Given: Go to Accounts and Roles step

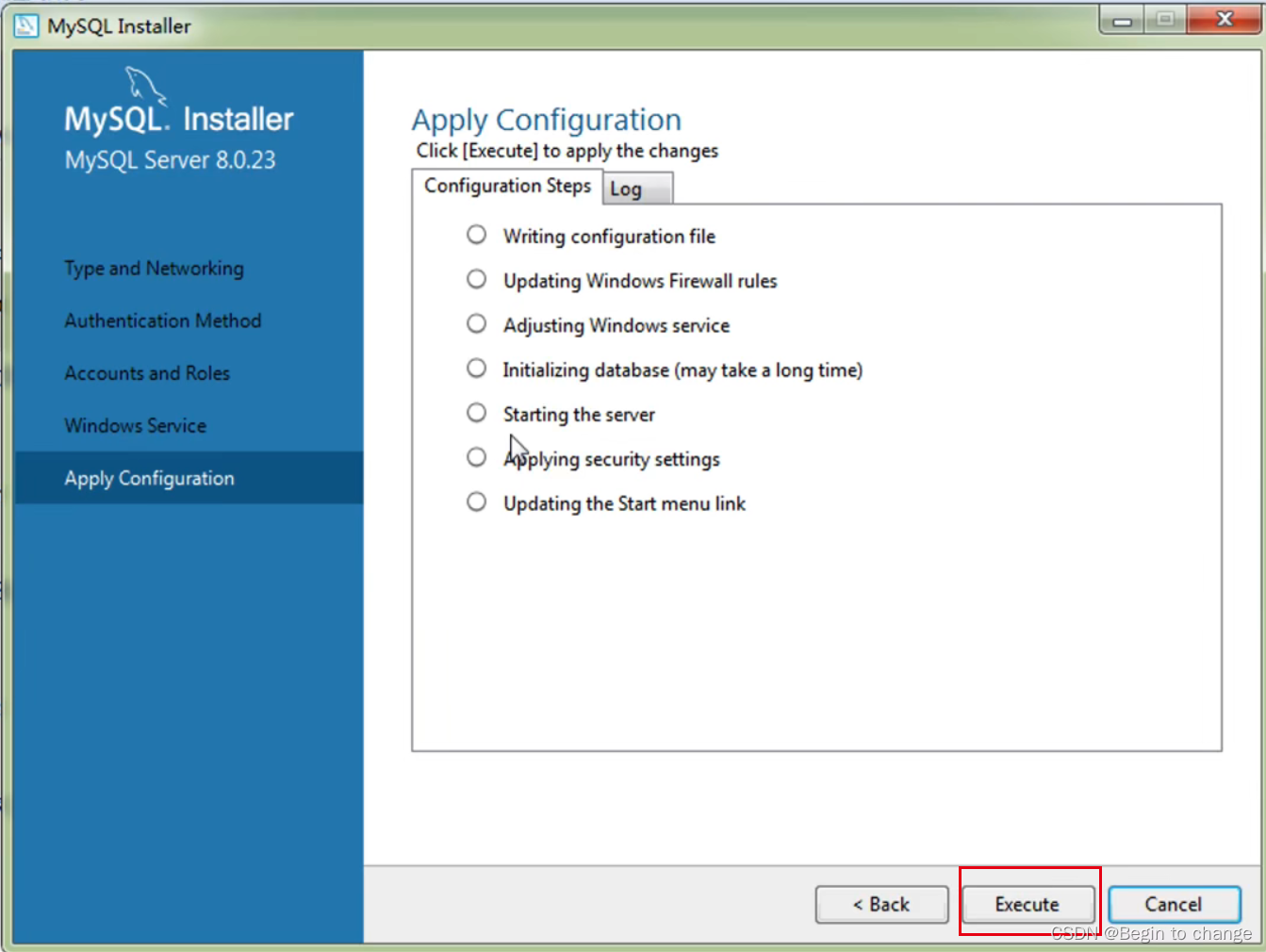Looking at the screenshot, I should 147,373.
